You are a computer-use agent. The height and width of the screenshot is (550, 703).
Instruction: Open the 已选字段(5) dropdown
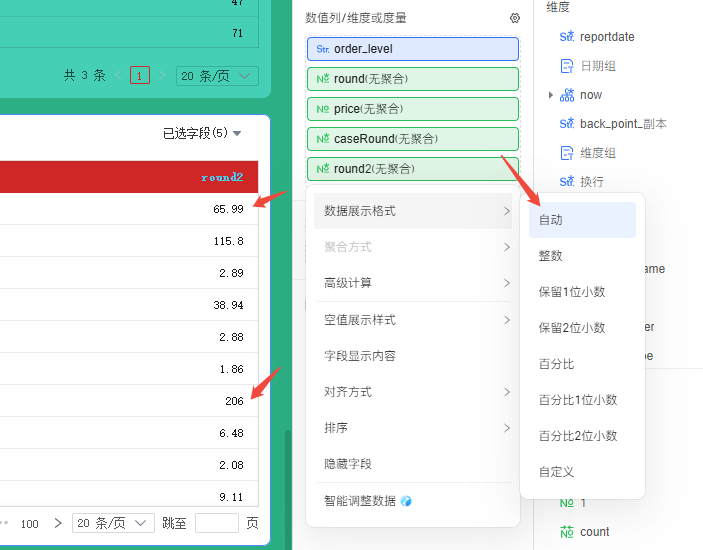click(x=202, y=133)
